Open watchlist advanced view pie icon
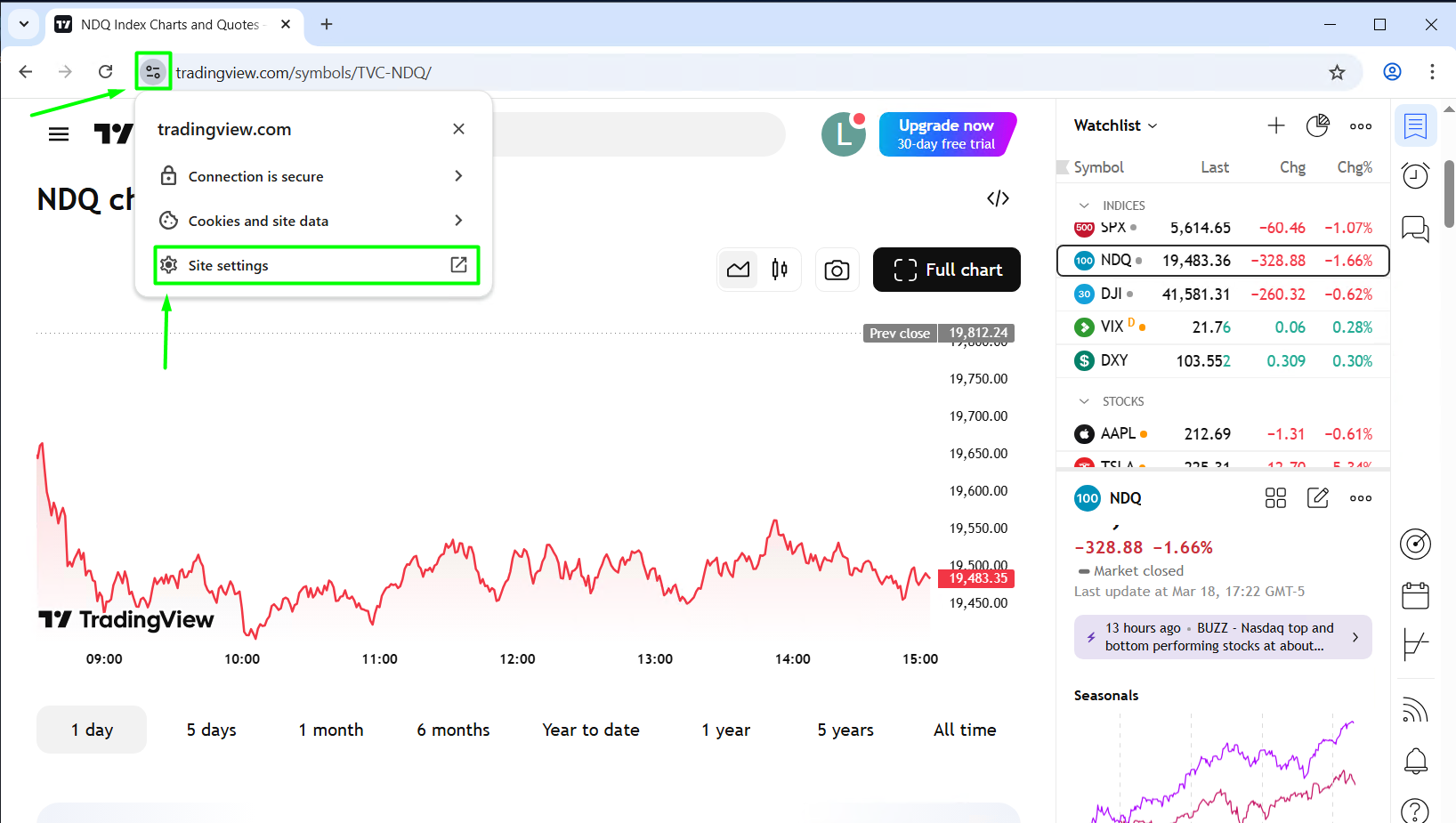This screenshot has width=1456, height=823. pos(1317,125)
